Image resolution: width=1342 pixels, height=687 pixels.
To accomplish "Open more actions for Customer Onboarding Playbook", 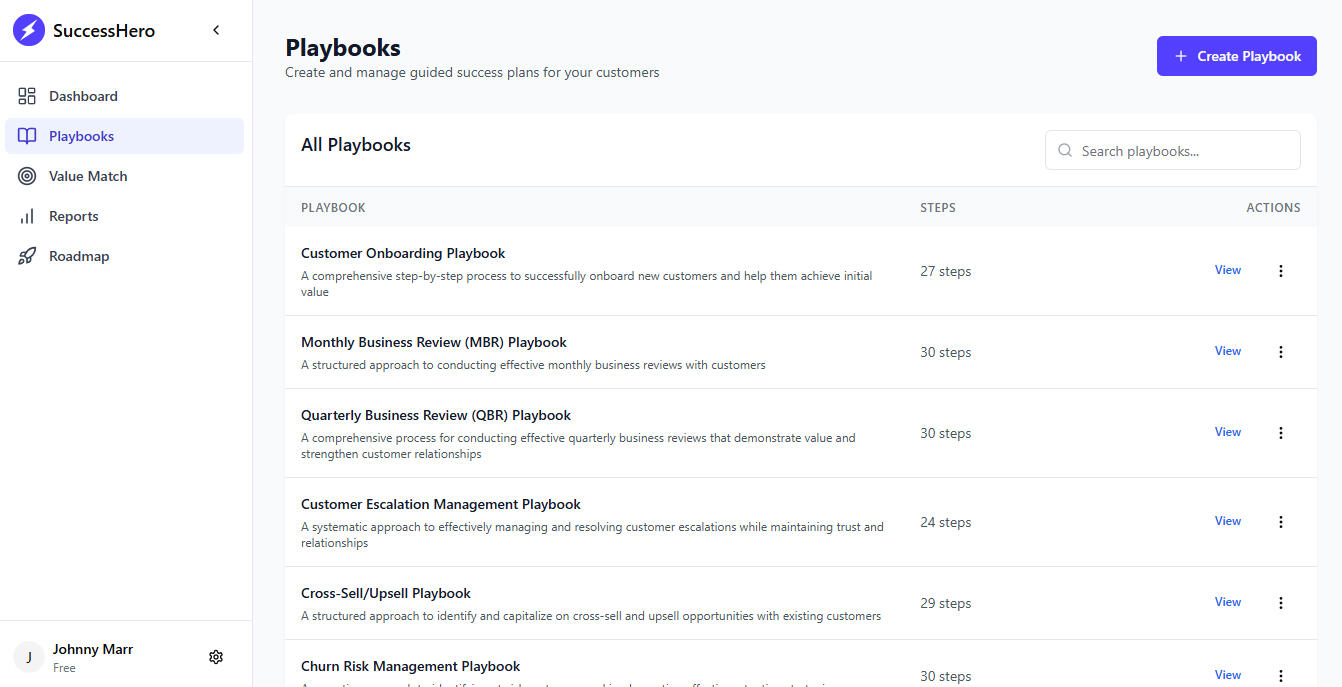I will [1280, 271].
